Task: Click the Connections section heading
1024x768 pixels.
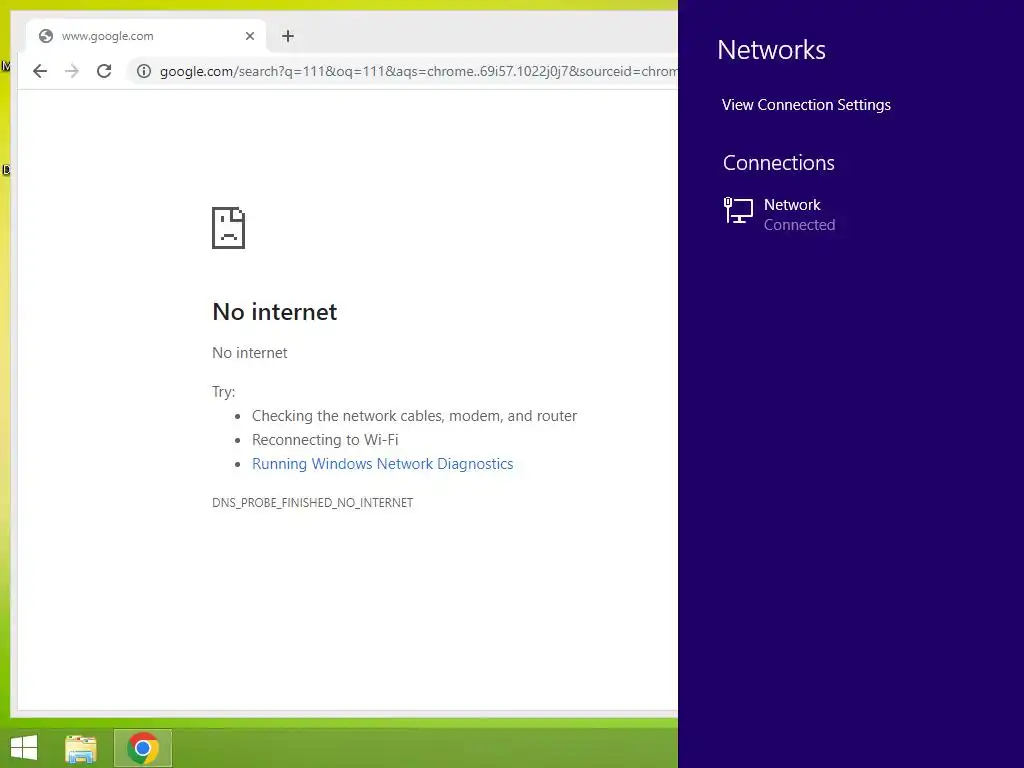Action: point(778,163)
